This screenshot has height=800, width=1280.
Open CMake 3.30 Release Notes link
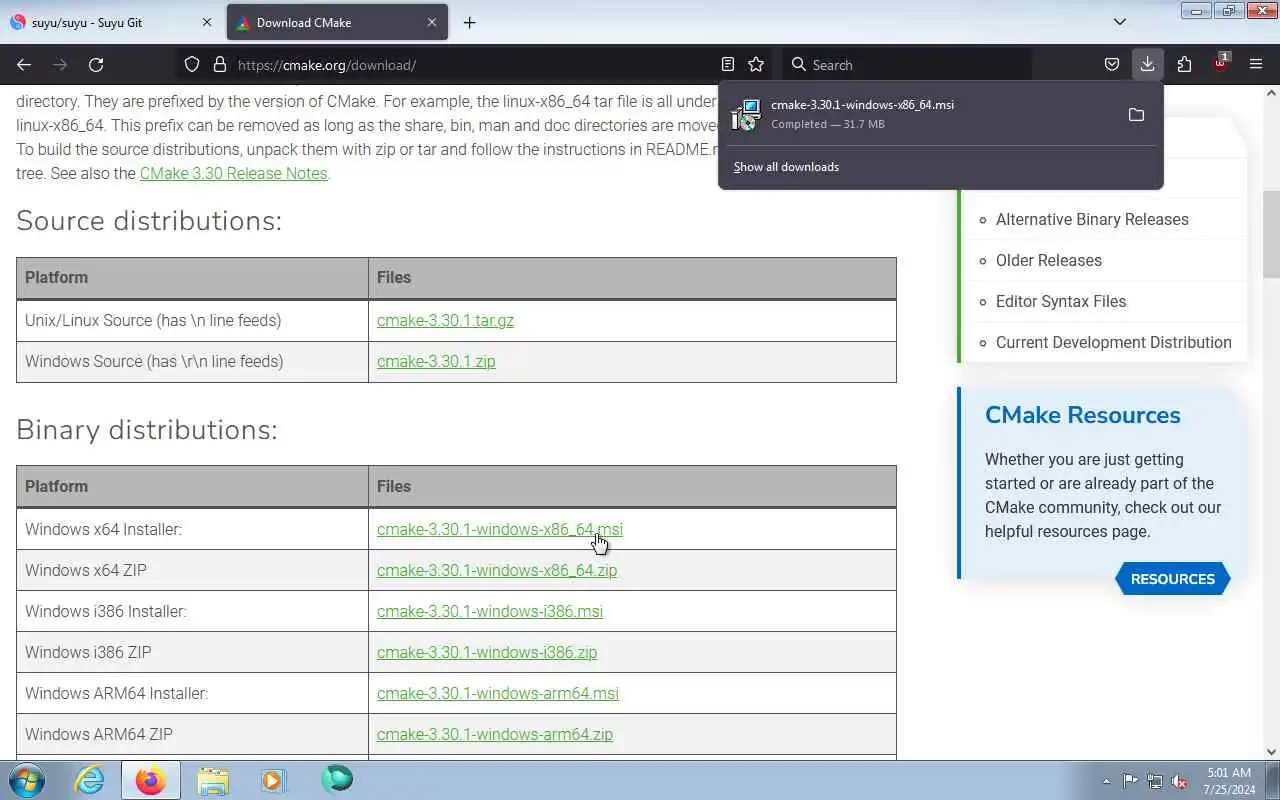(233, 173)
